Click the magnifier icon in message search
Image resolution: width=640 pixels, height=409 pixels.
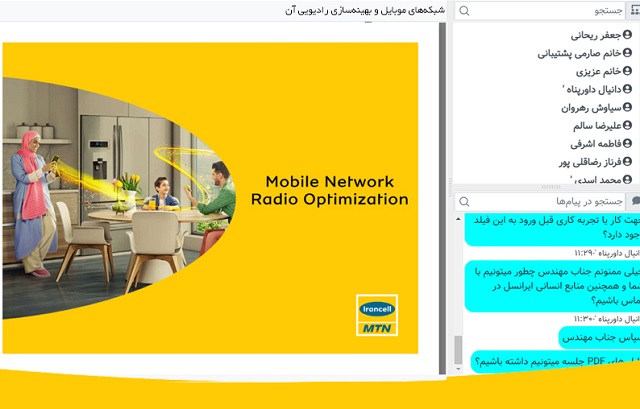(x=464, y=202)
